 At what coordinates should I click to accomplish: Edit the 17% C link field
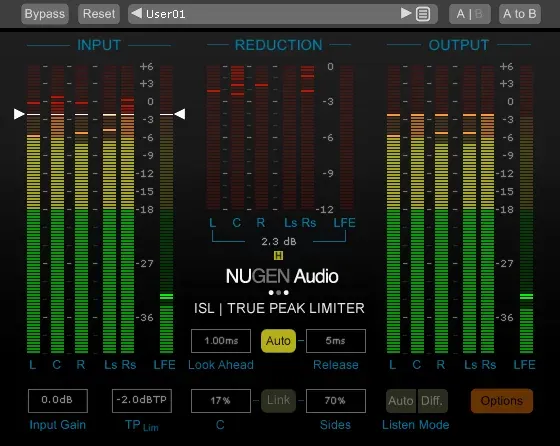221,401
